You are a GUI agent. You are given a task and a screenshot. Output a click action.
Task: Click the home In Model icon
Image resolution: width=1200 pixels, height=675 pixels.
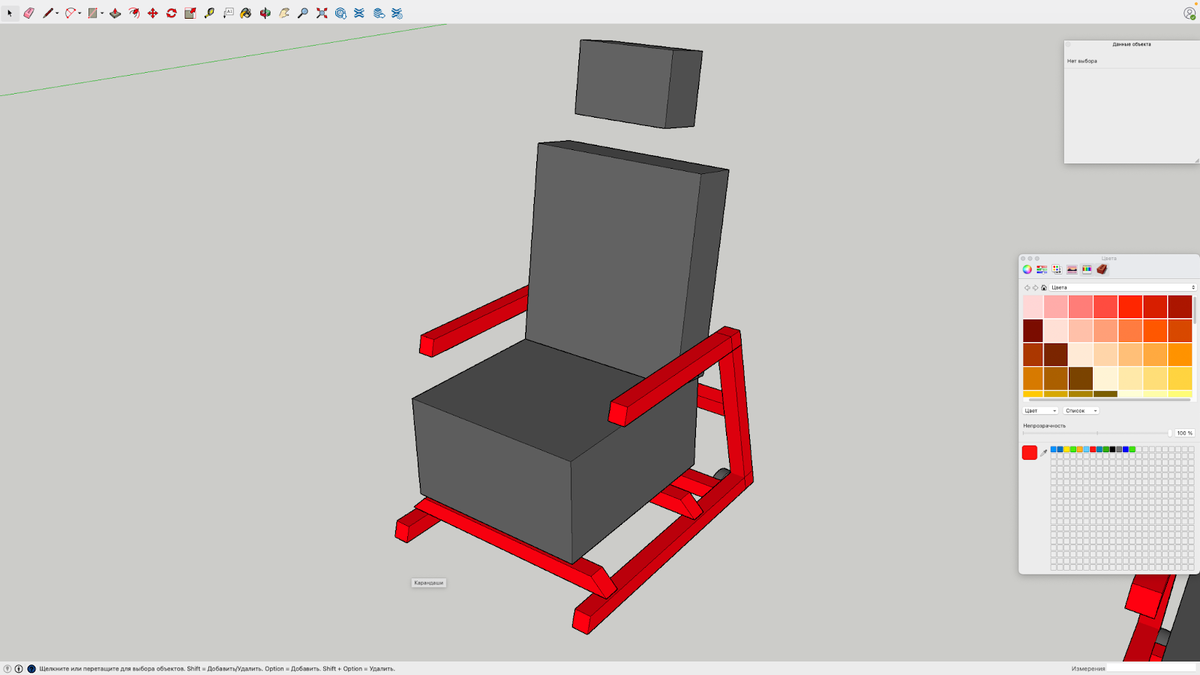tap(1044, 287)
